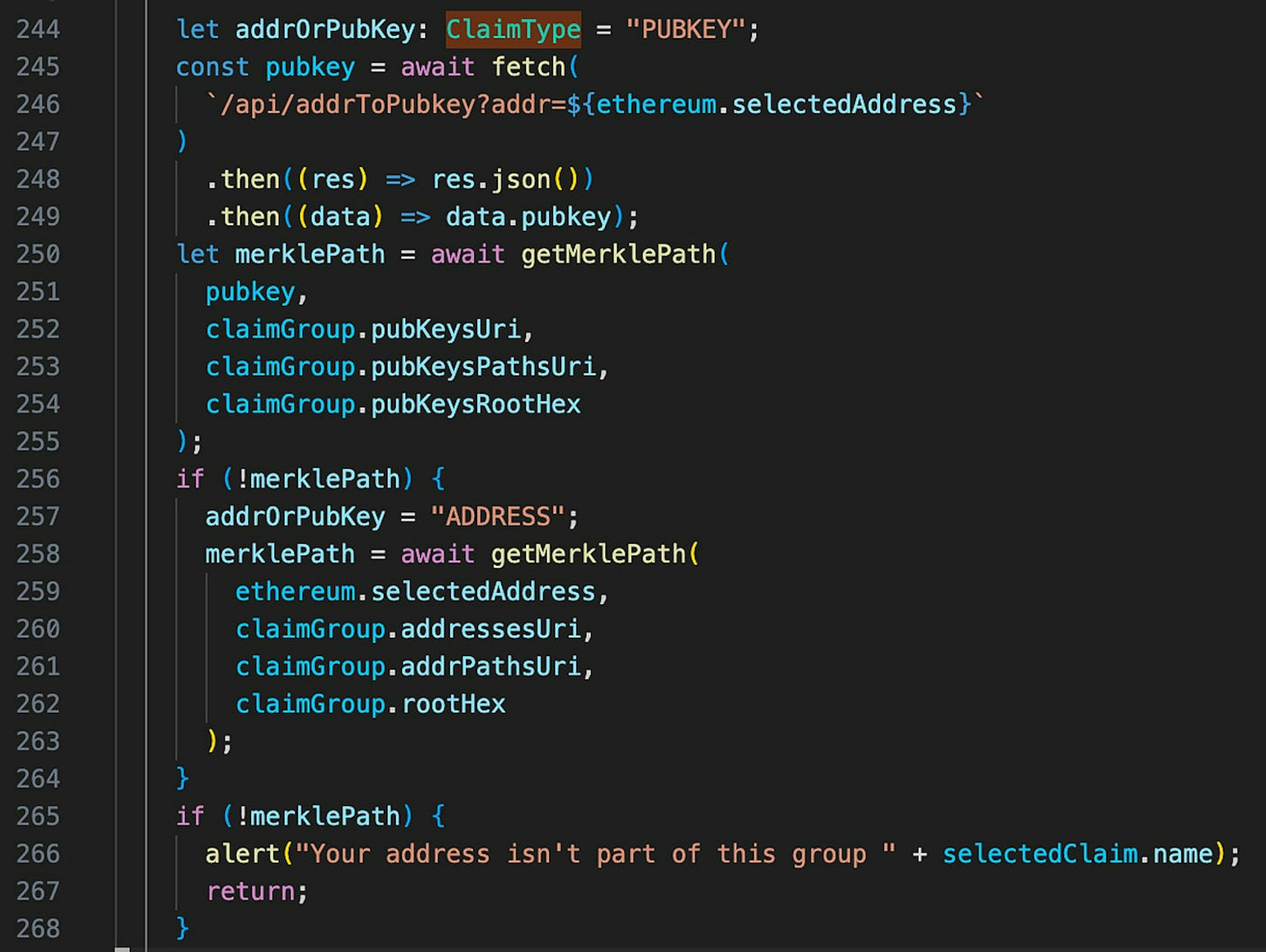This screenshot has height=952, width=1266.
Task: Click the "ADDRESS" string literal
Action: (497, 517)
